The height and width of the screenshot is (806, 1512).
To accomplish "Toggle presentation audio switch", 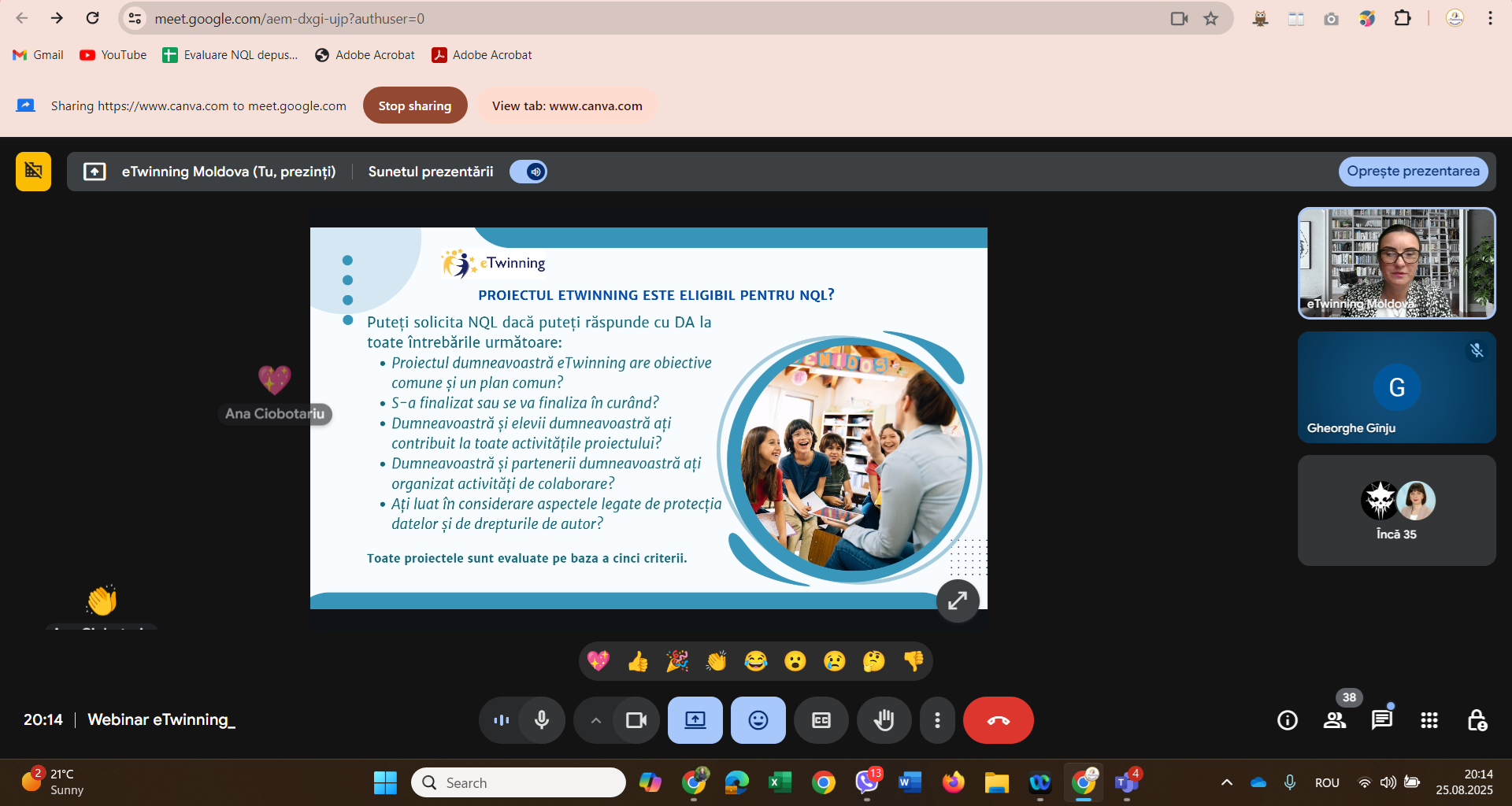I will coord(528,172).
